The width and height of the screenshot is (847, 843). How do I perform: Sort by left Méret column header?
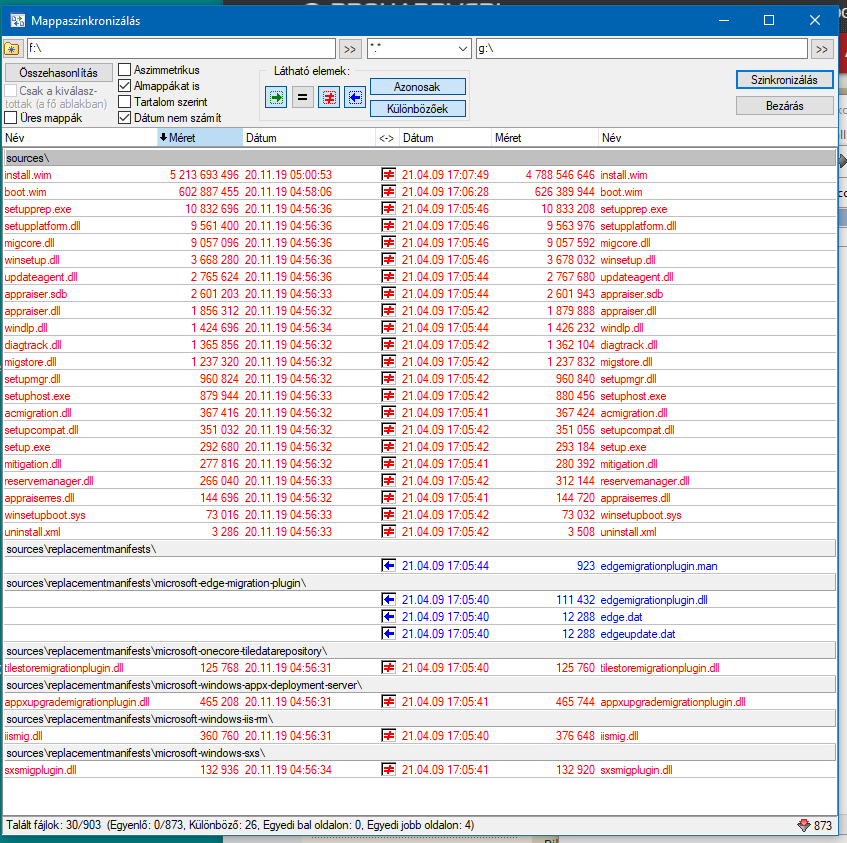[x=200, y=138]
